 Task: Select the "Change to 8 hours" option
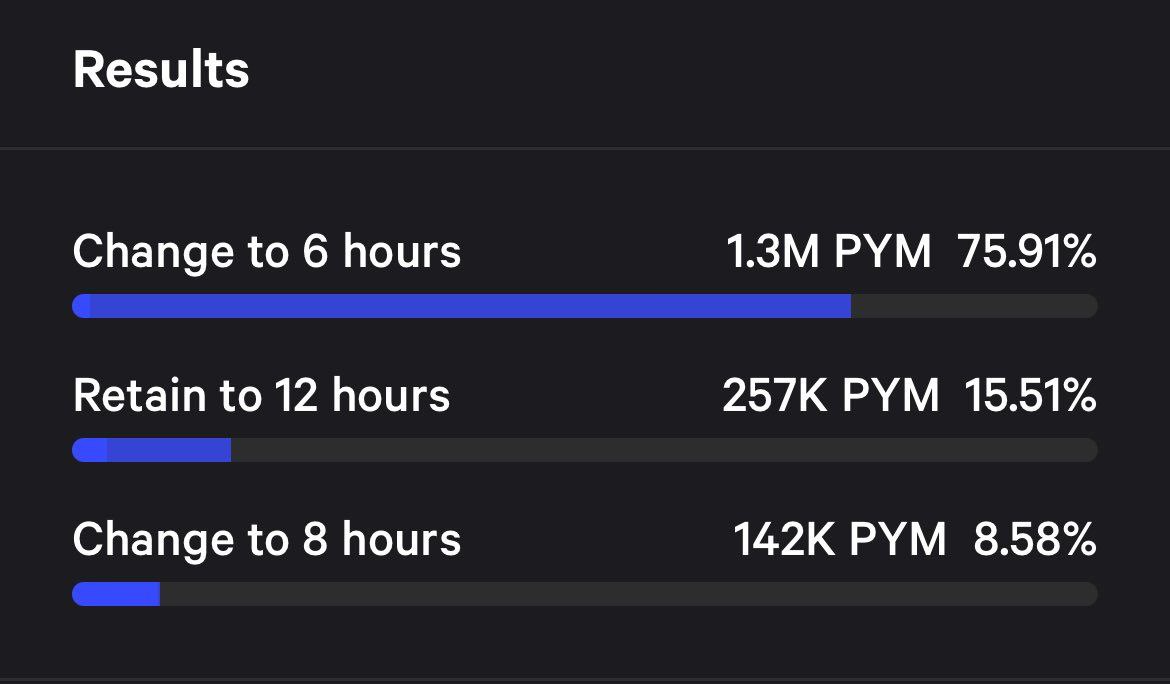[267, 540]
